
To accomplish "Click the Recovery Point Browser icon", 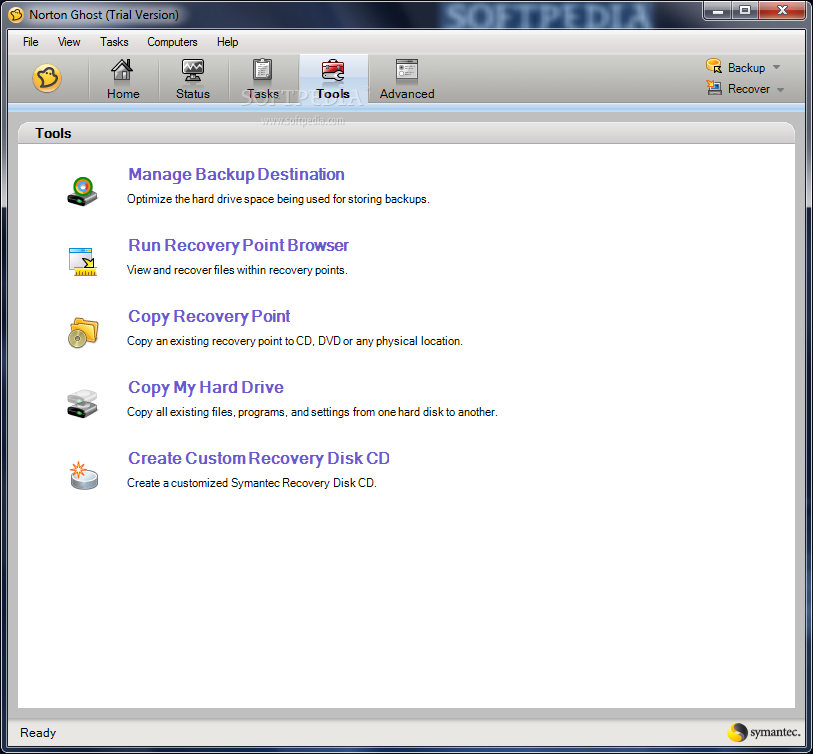I will point(82,262).
